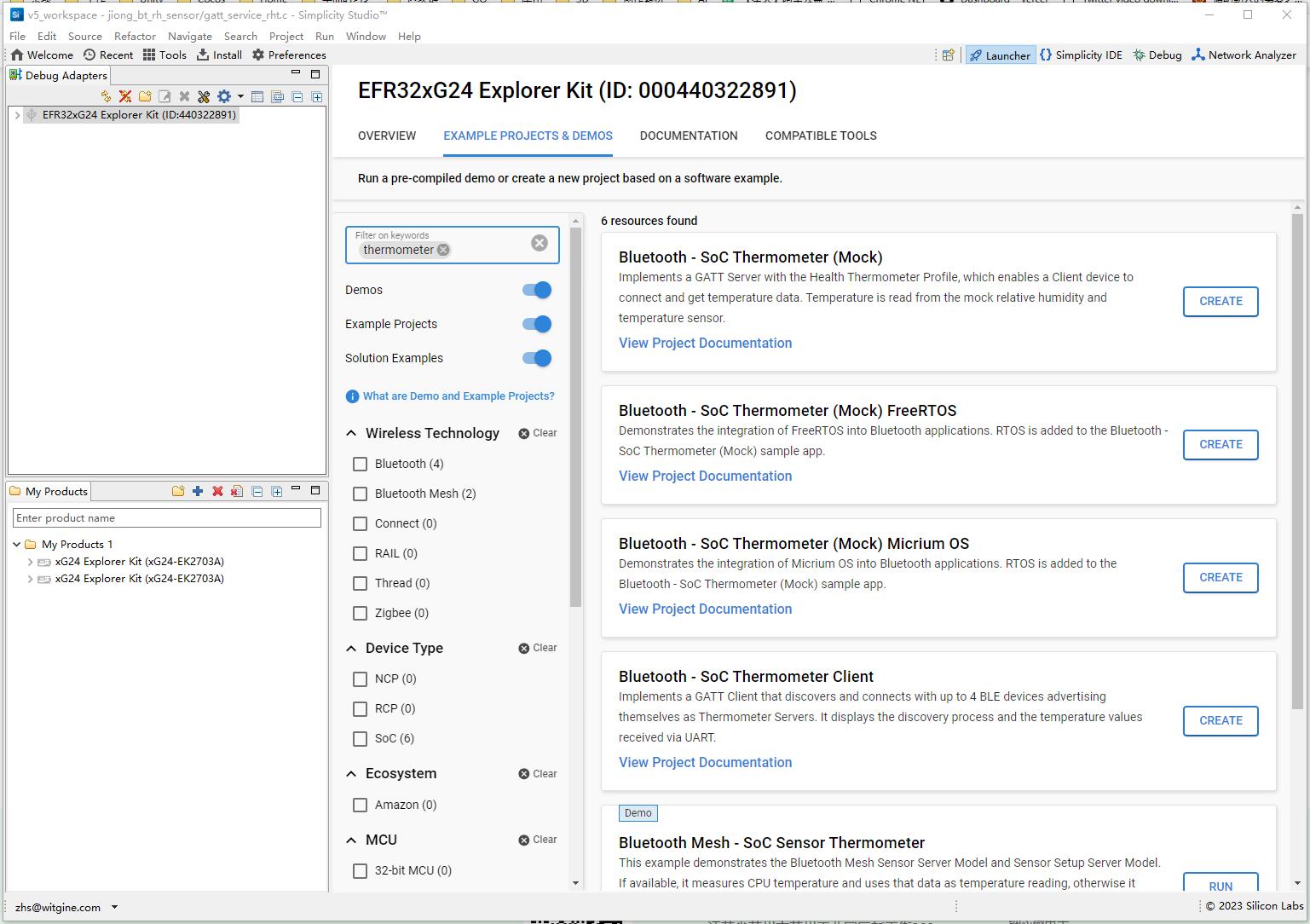Viewport: 1310px width, 924px height.
Task: Create the Thermometer (Mock) FreeRTOS project
Action: click(x=1221, y=444)
